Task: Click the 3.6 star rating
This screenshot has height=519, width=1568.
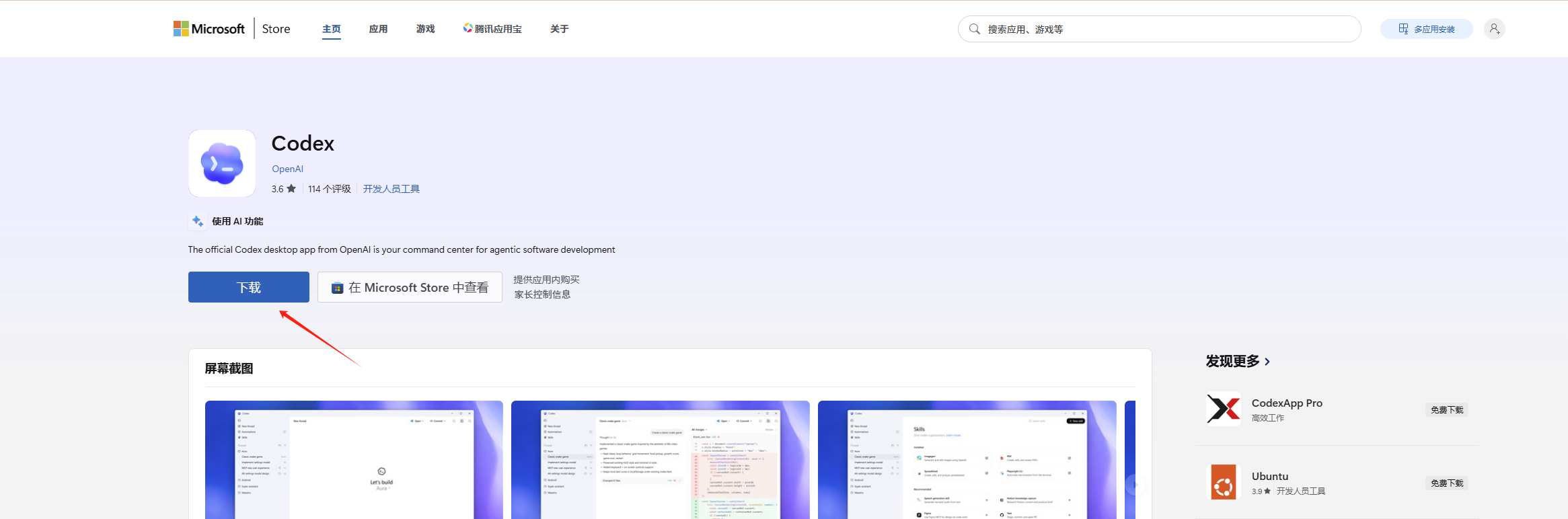Action: 283,189
